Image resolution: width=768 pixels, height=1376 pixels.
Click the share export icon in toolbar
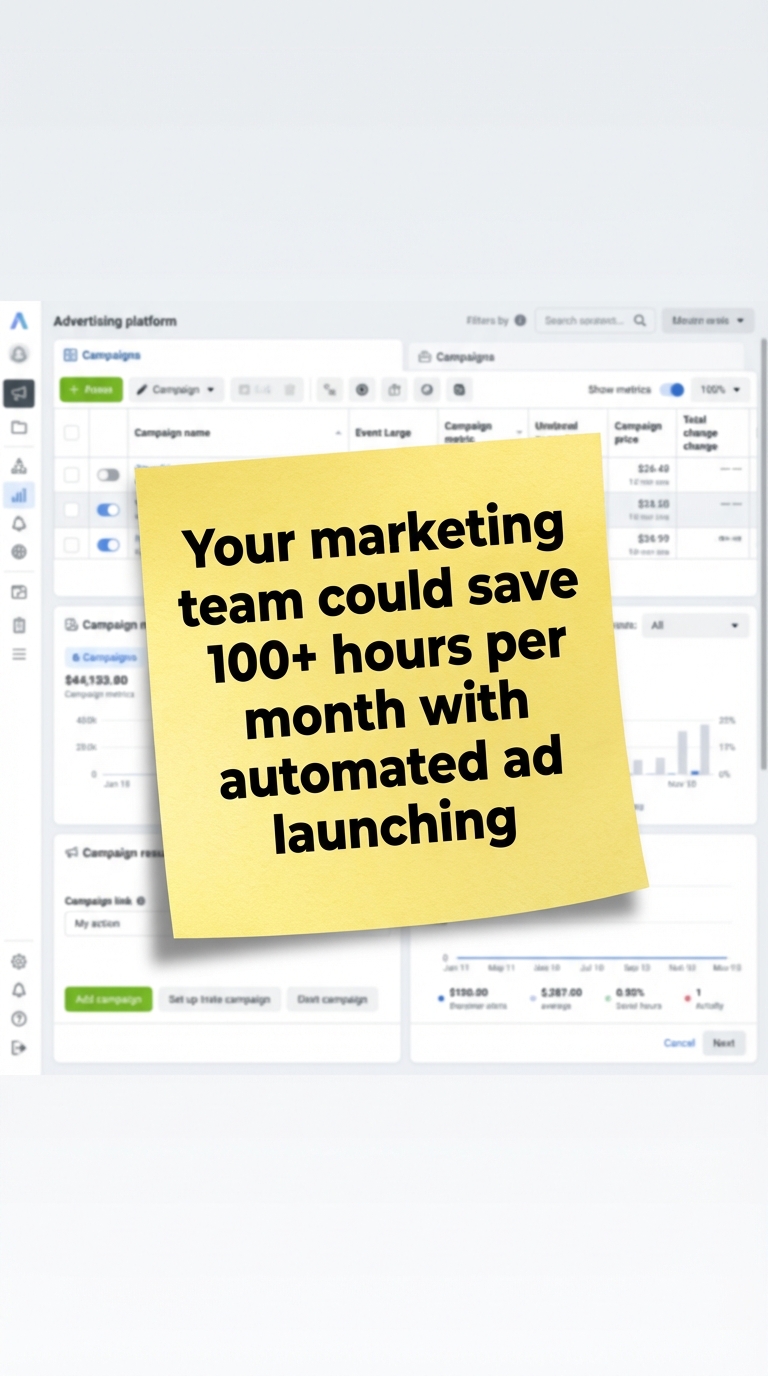pyautogui.click(x=394, y=390)
